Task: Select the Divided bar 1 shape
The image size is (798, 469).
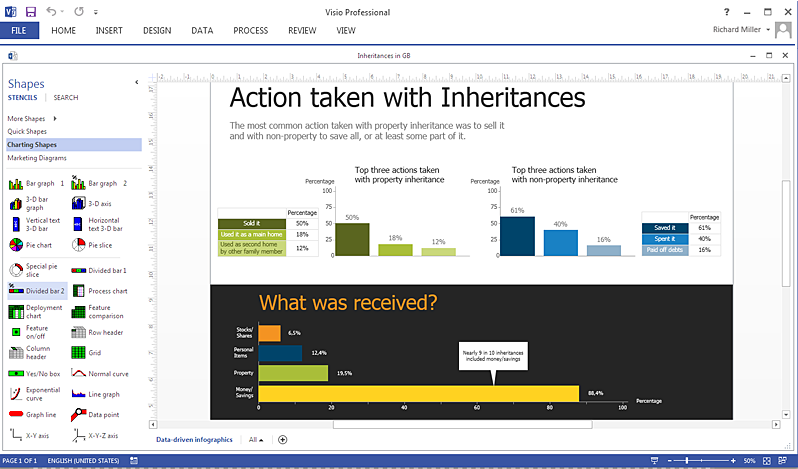Action: coord(99,271)
